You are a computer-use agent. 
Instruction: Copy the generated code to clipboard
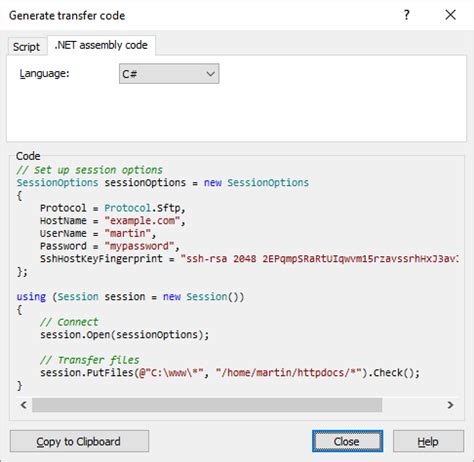point(79,441)
